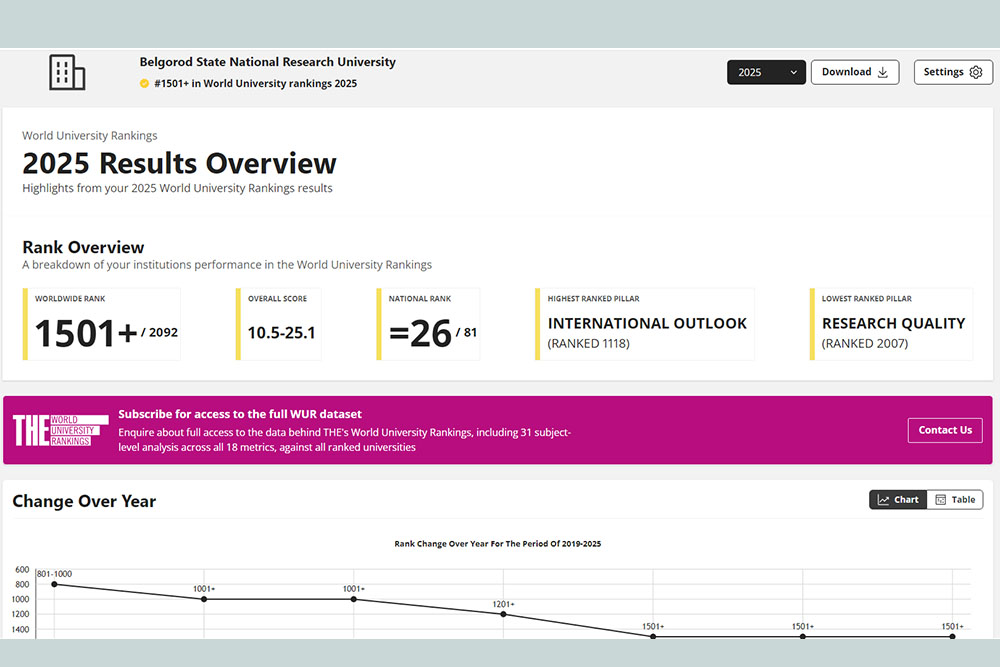Click the chart title "Rank Change Over Year"
Viewport: 1000px width, 667px height.
pyautogui.click(x=497, y=544)
